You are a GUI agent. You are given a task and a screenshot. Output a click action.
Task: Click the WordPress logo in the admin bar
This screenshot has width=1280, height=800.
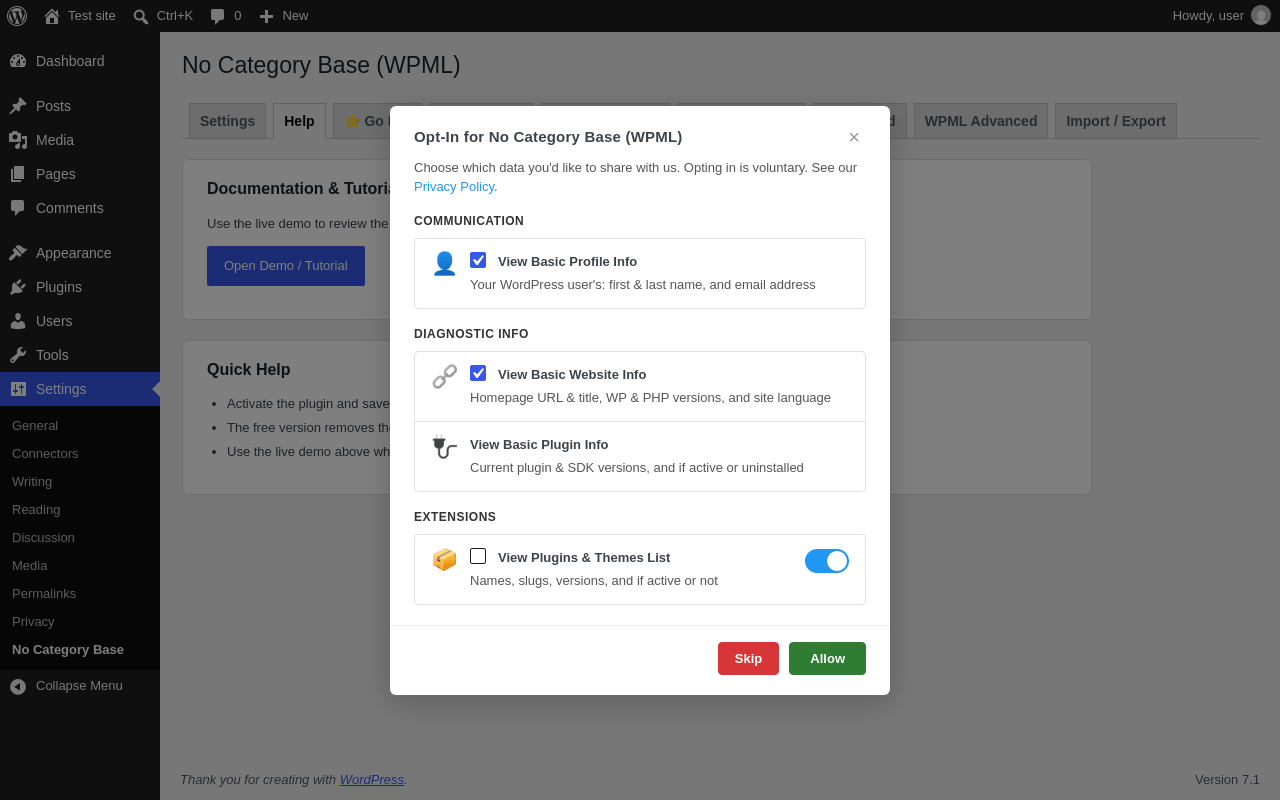(17, 16)
